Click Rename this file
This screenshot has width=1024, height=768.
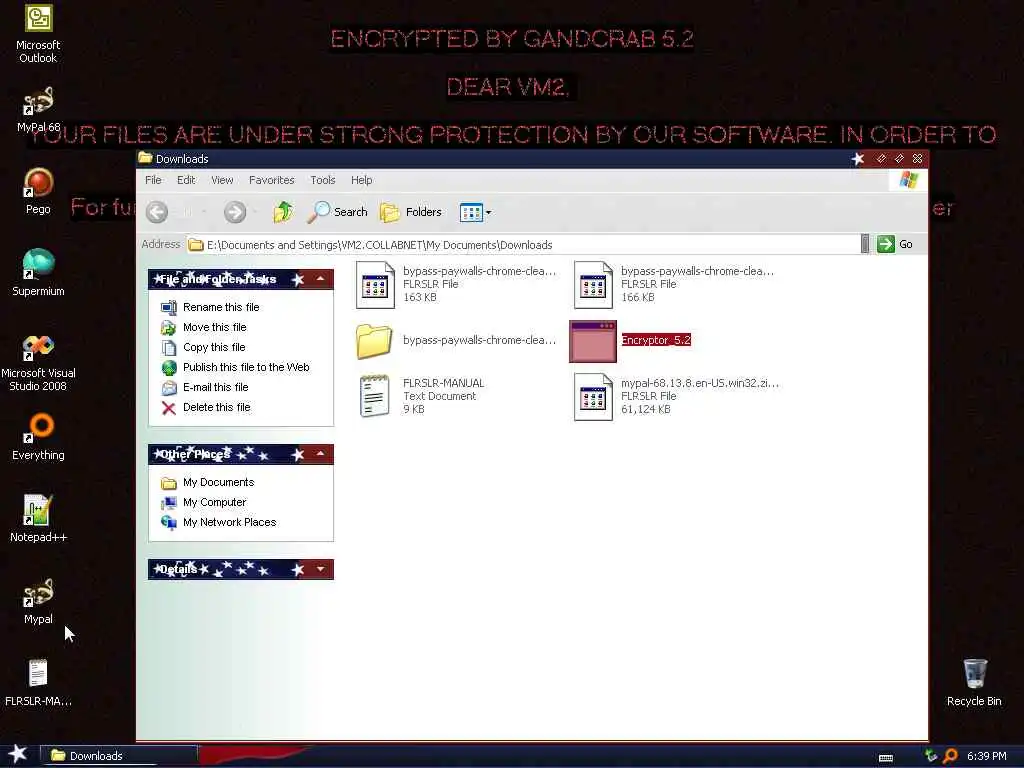210,307
